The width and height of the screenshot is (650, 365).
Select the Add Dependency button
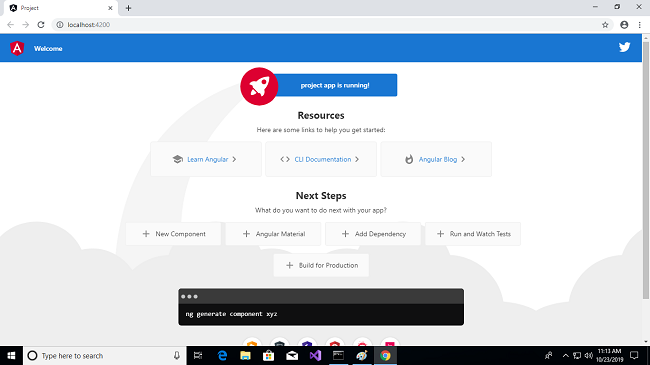pyautogui.click(x=373, y=234)
